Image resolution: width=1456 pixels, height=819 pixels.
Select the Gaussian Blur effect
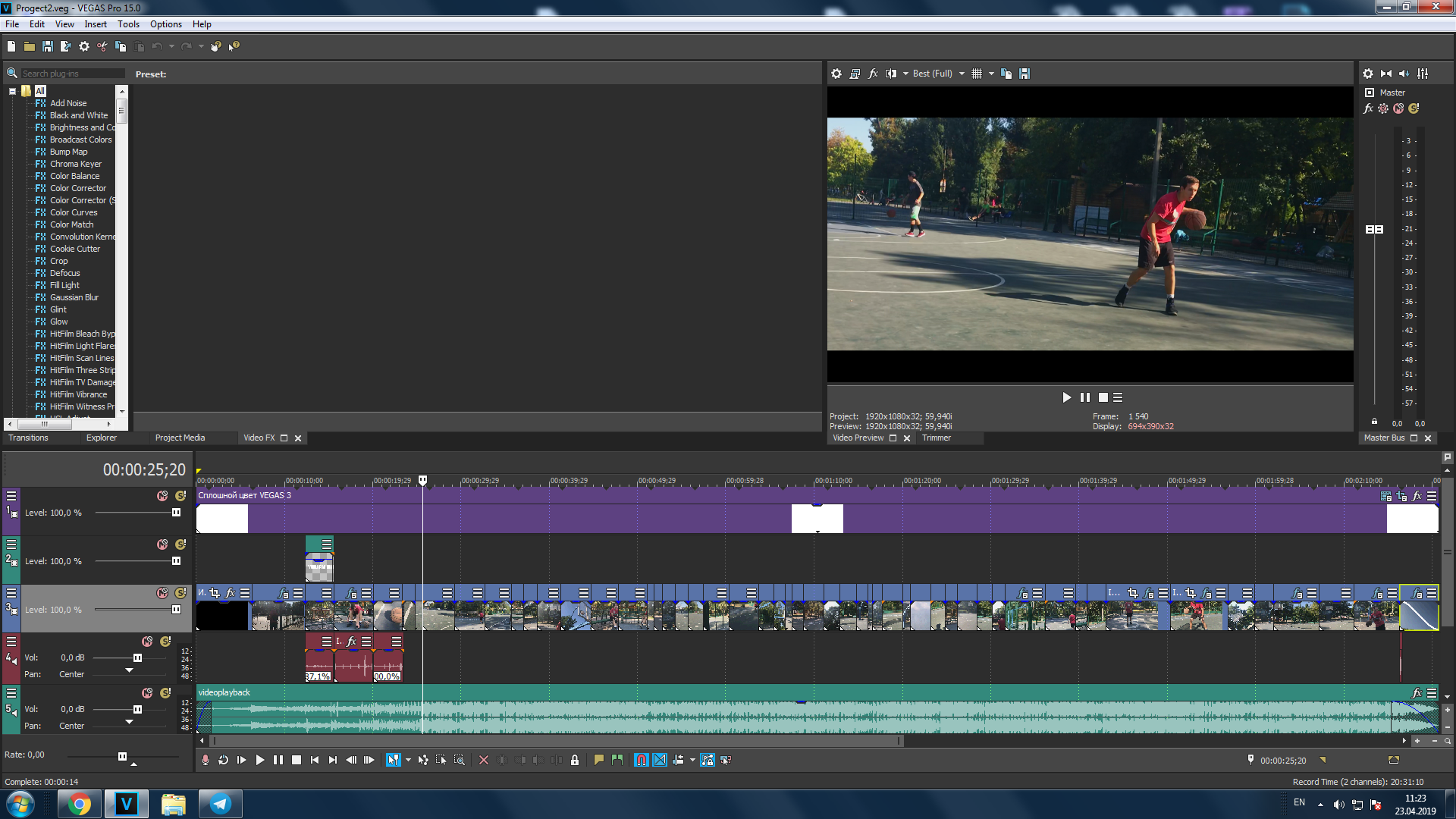click(74, 297)
